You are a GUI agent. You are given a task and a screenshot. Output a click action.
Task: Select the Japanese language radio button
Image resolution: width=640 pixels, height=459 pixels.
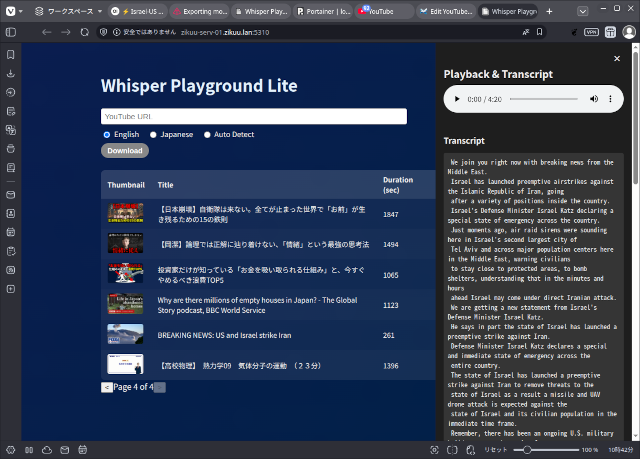coord(153,134)
